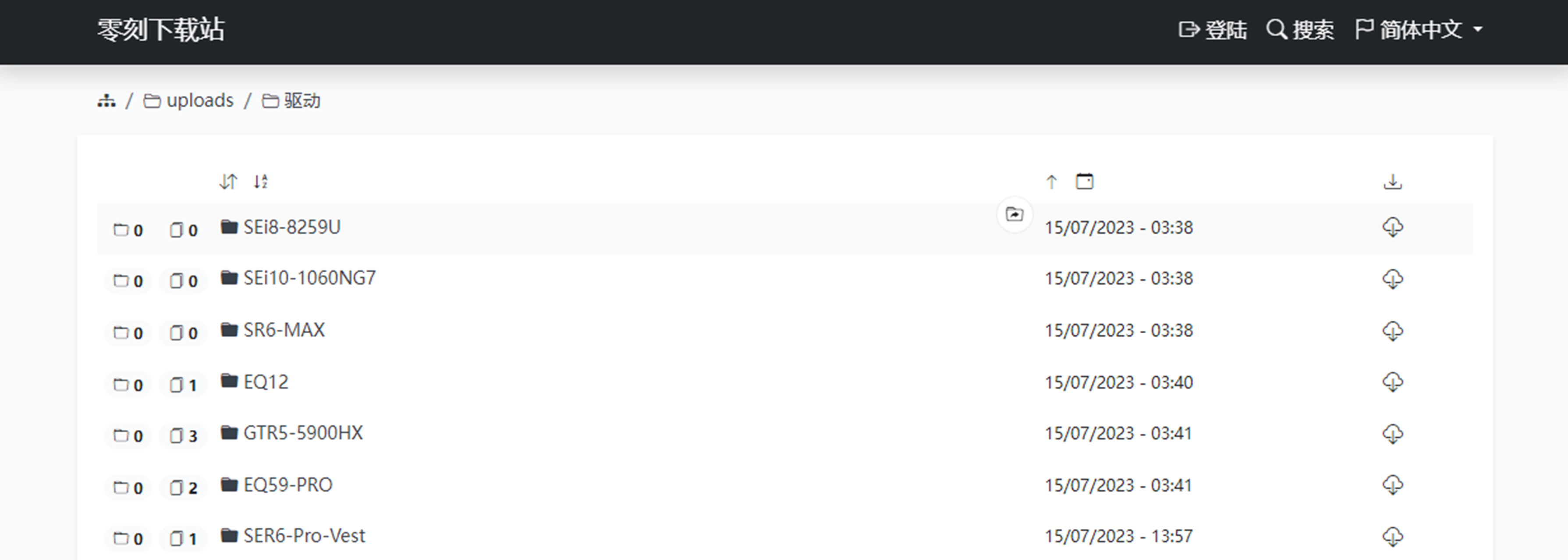Open the GTR5-5900HX folder

[302, 433]
